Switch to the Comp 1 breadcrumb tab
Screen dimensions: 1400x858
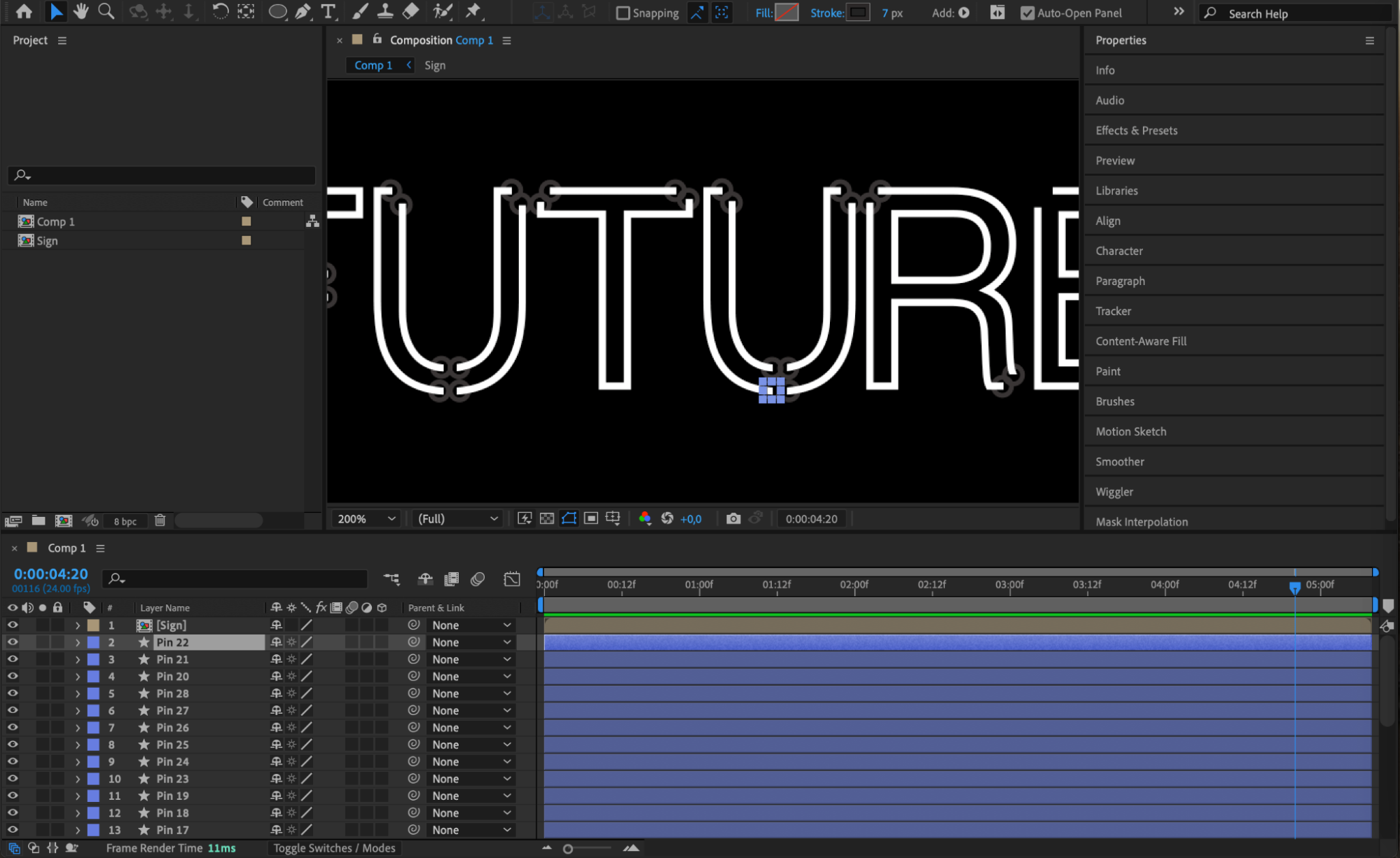tap(373, 65)
